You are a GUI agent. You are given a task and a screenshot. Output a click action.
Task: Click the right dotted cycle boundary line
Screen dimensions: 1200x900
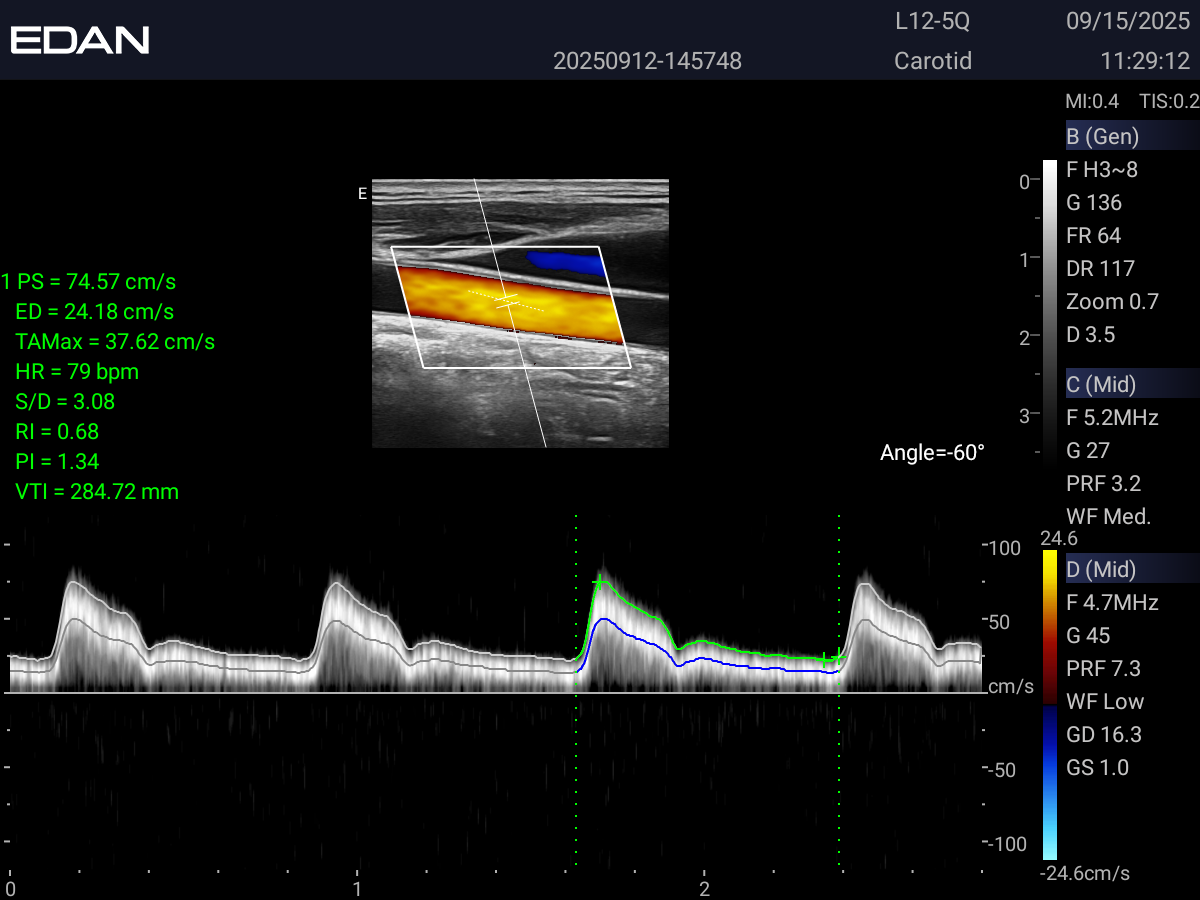coord(838,690)
